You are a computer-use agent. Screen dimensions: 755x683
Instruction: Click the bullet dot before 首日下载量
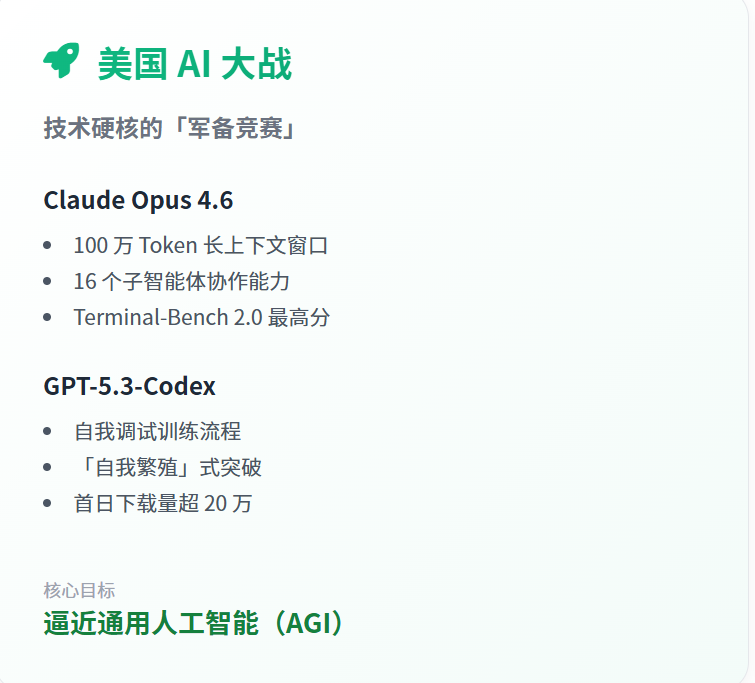[47, 504]
